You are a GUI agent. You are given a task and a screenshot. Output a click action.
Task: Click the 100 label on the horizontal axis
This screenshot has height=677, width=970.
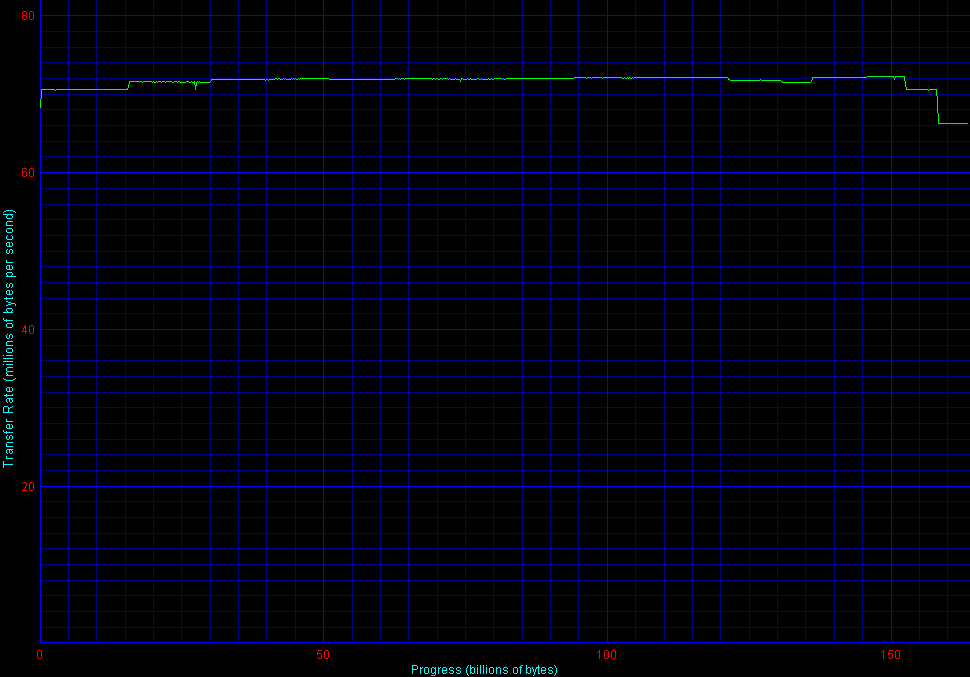pyautogui.click(x=607, y=655)
